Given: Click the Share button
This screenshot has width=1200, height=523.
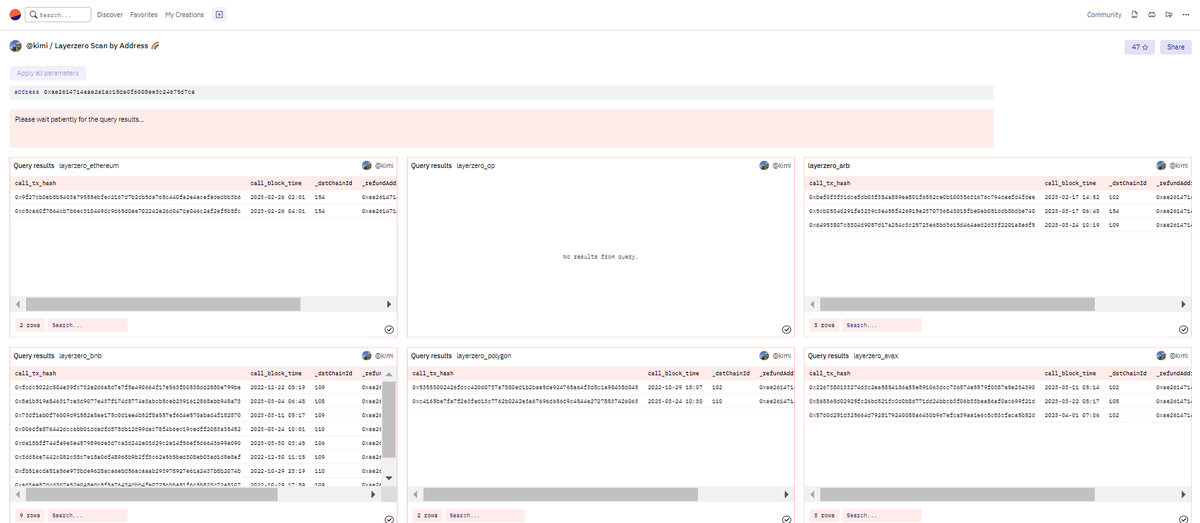Looking at the screenshot, I should click(1176, 47).
